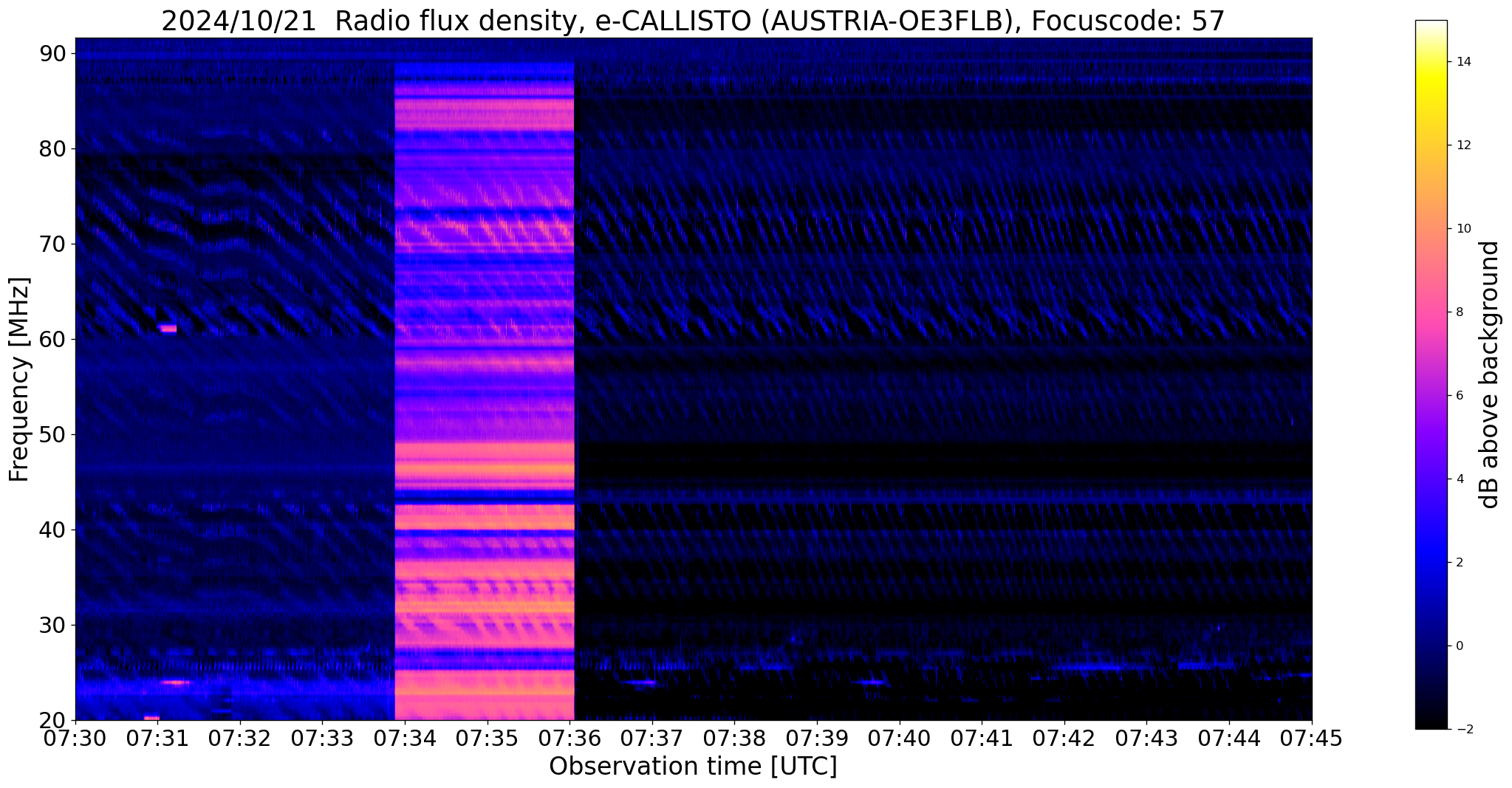Click the plot title text 'Radio flux density, e-CALLISTO'

point(544,21)
